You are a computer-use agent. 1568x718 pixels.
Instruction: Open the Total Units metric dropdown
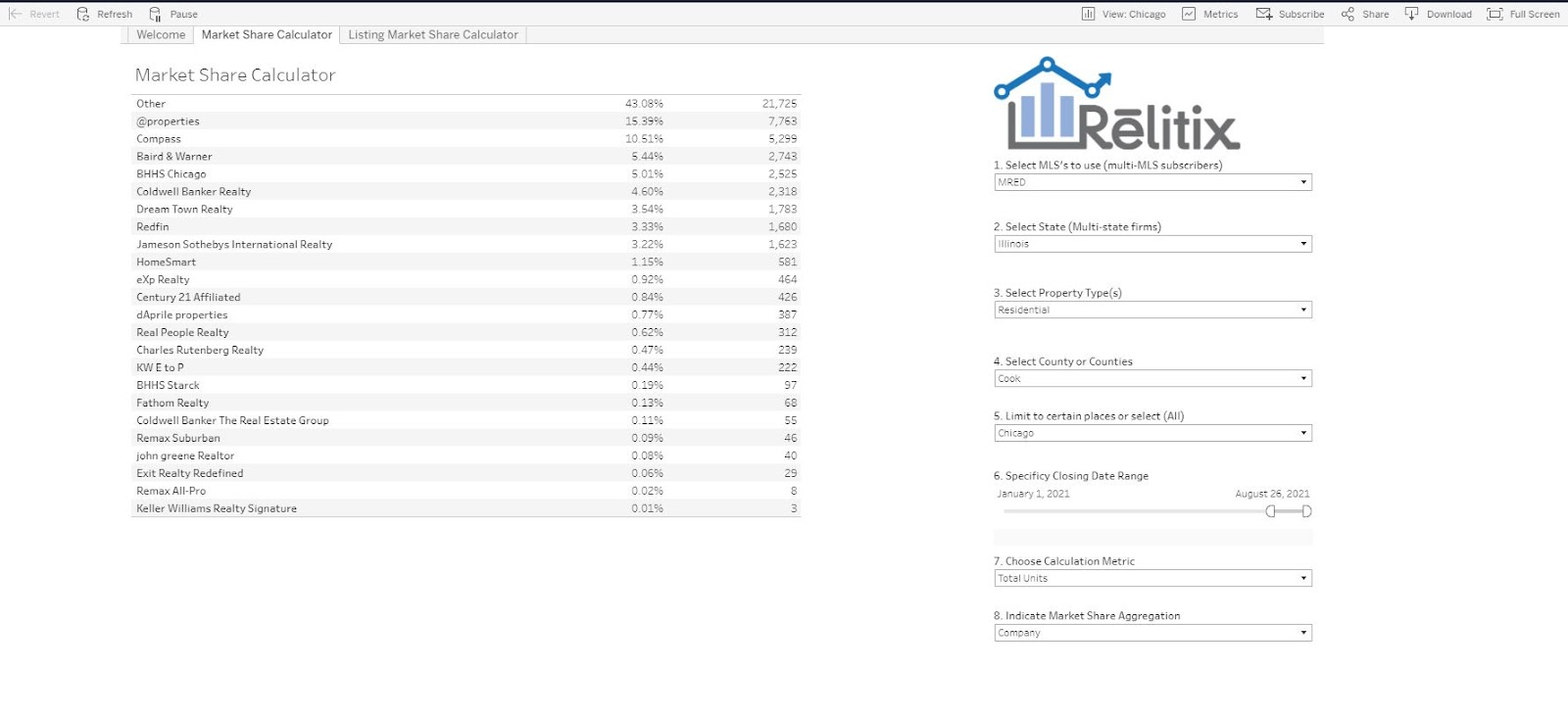[x=1152, y=578]
